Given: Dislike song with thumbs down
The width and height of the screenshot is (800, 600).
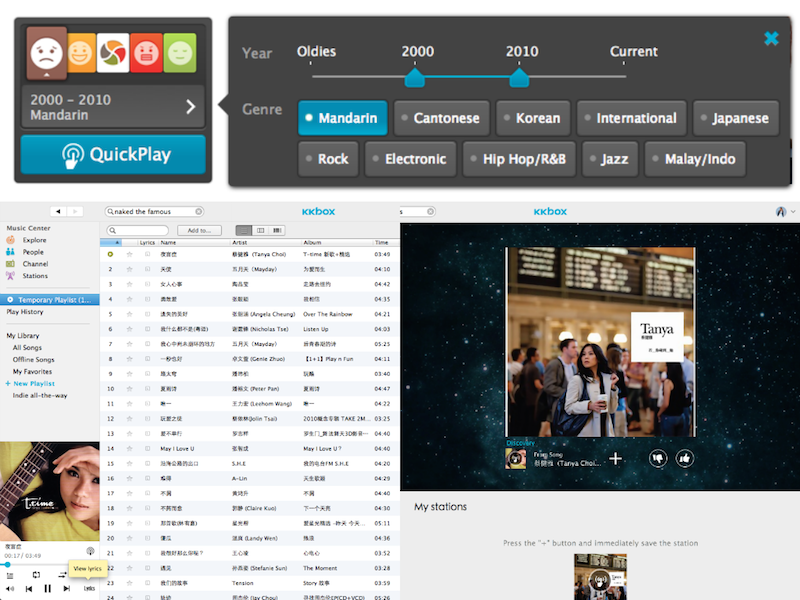Looking at the screenshot, I should [658, 459].
